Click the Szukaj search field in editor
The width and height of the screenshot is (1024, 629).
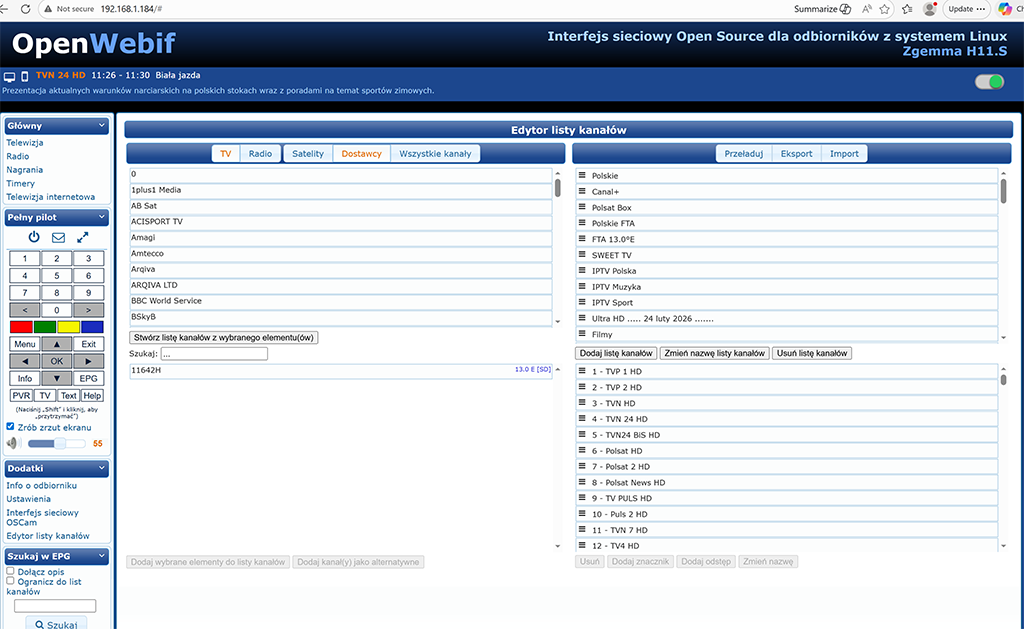point(213,354)
